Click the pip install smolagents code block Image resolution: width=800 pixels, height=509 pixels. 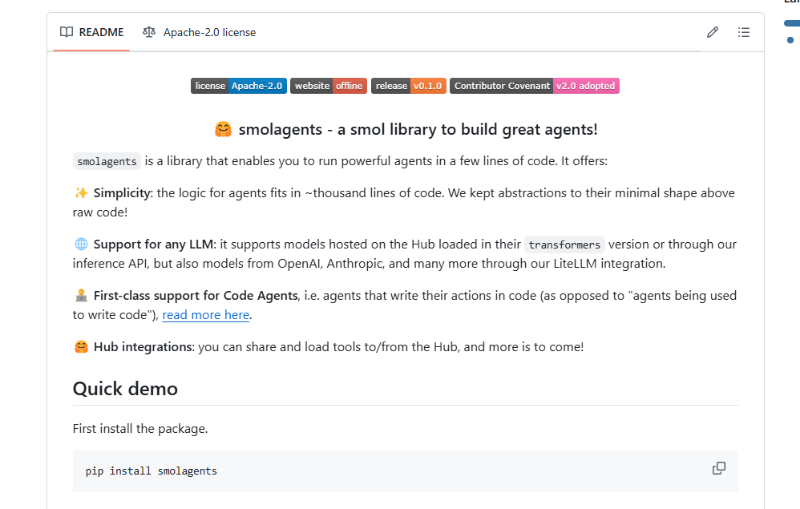pyautogui.click(x=405, y=471)
